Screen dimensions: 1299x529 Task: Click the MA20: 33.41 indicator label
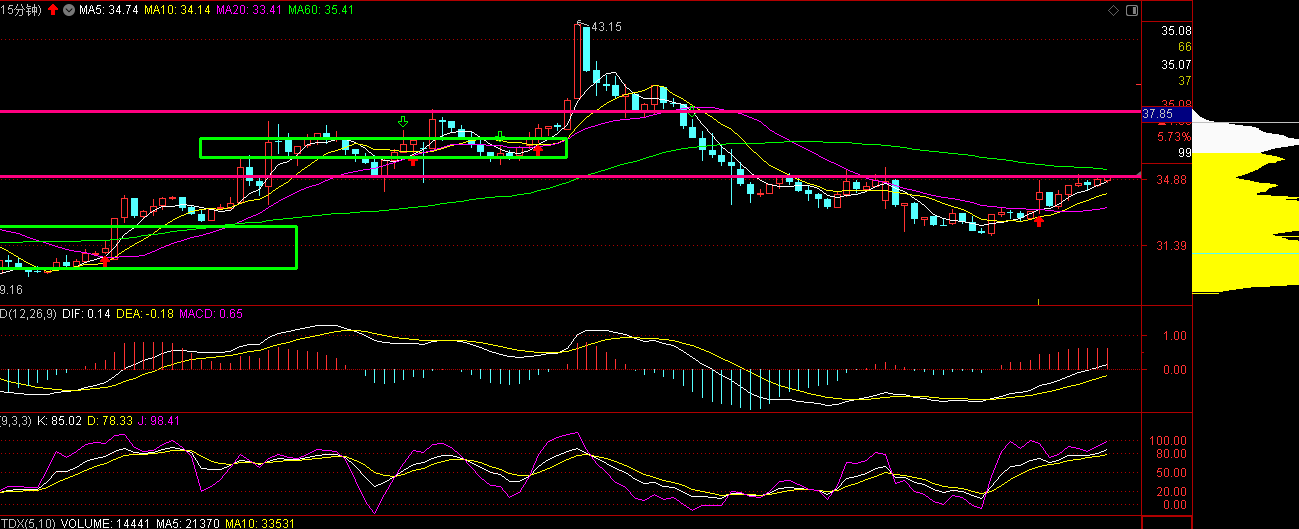(249, 10)
